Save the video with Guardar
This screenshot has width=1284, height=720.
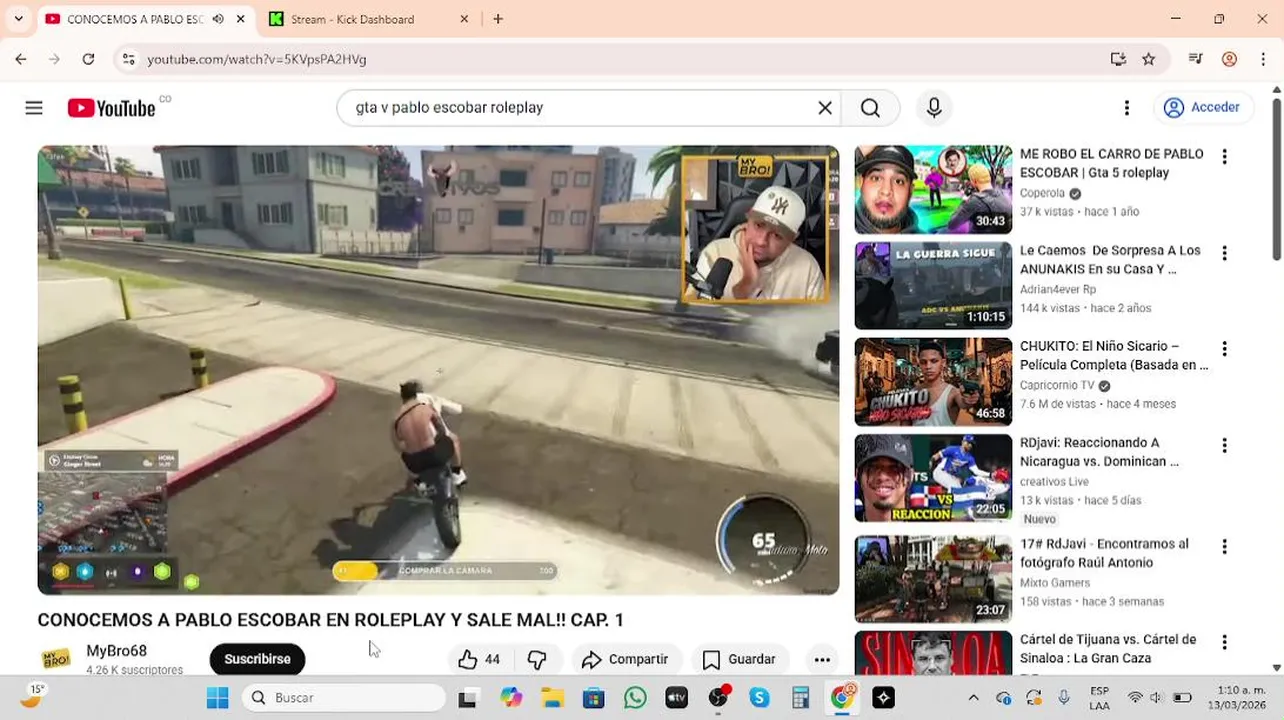tap(739, 659)
